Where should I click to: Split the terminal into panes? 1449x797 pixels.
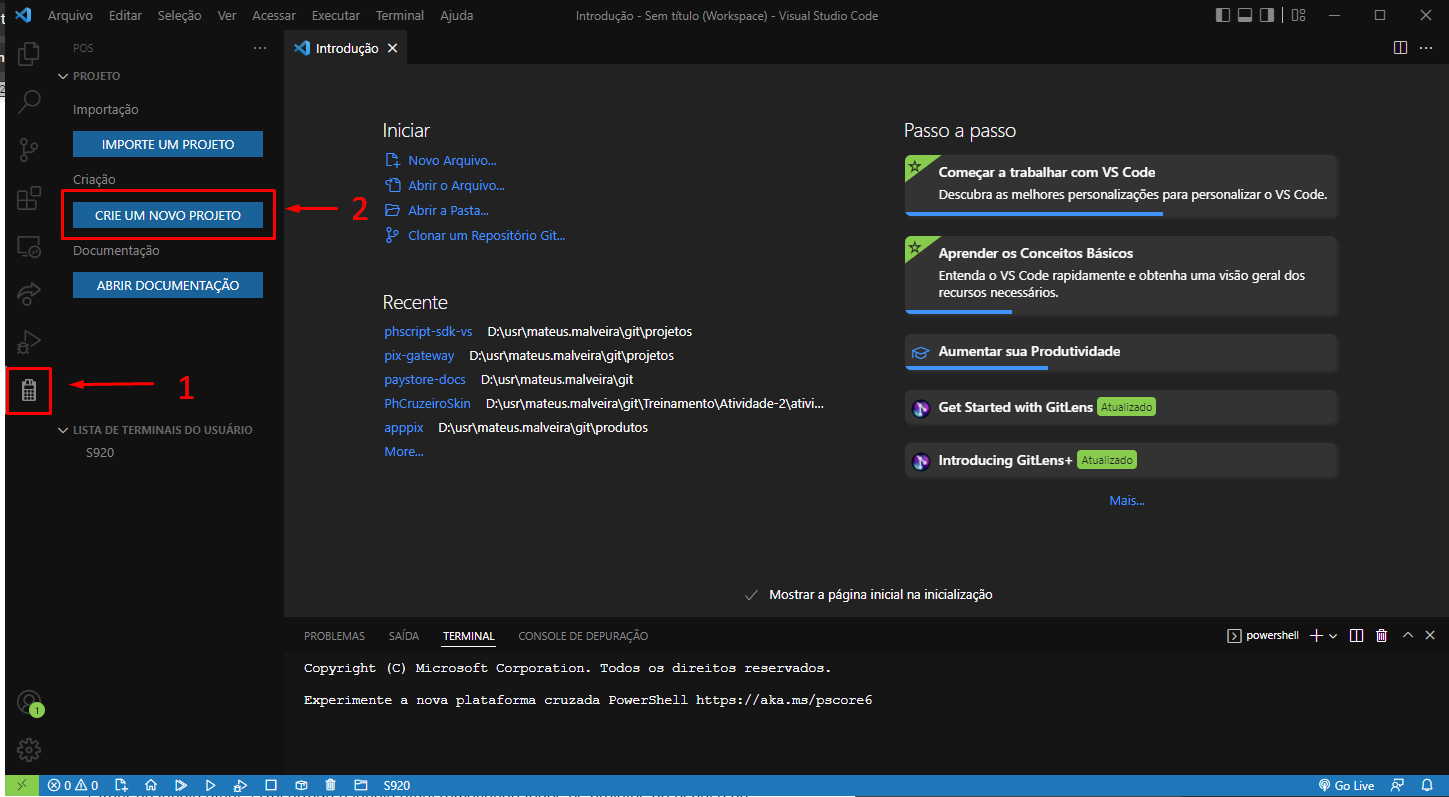coord(1356,635)
